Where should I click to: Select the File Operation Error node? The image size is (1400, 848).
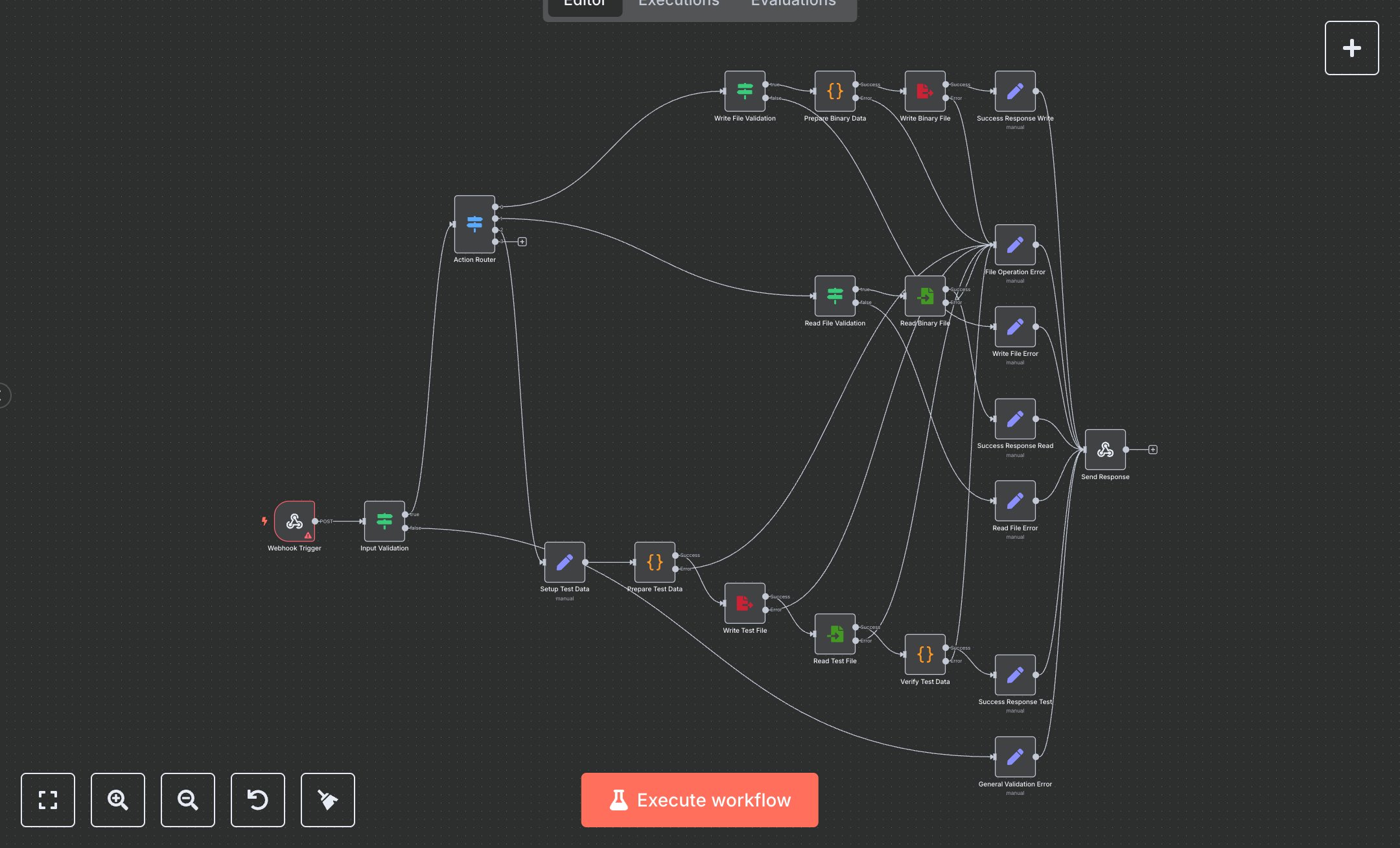point(1015,245)
